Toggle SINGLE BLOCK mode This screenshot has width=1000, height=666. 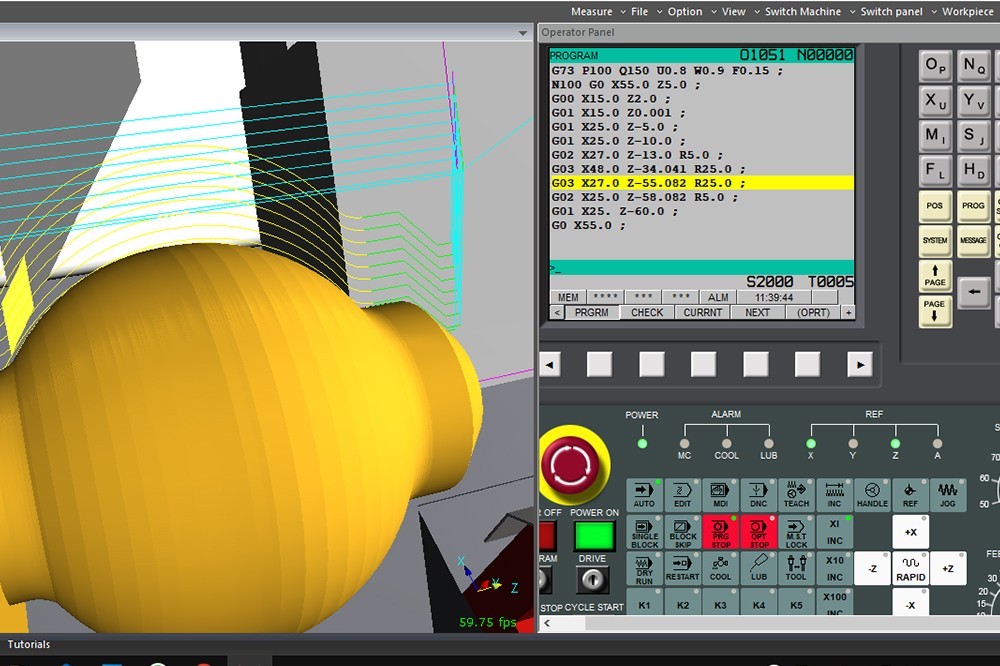pyautogui.click(x=645, y=532)
